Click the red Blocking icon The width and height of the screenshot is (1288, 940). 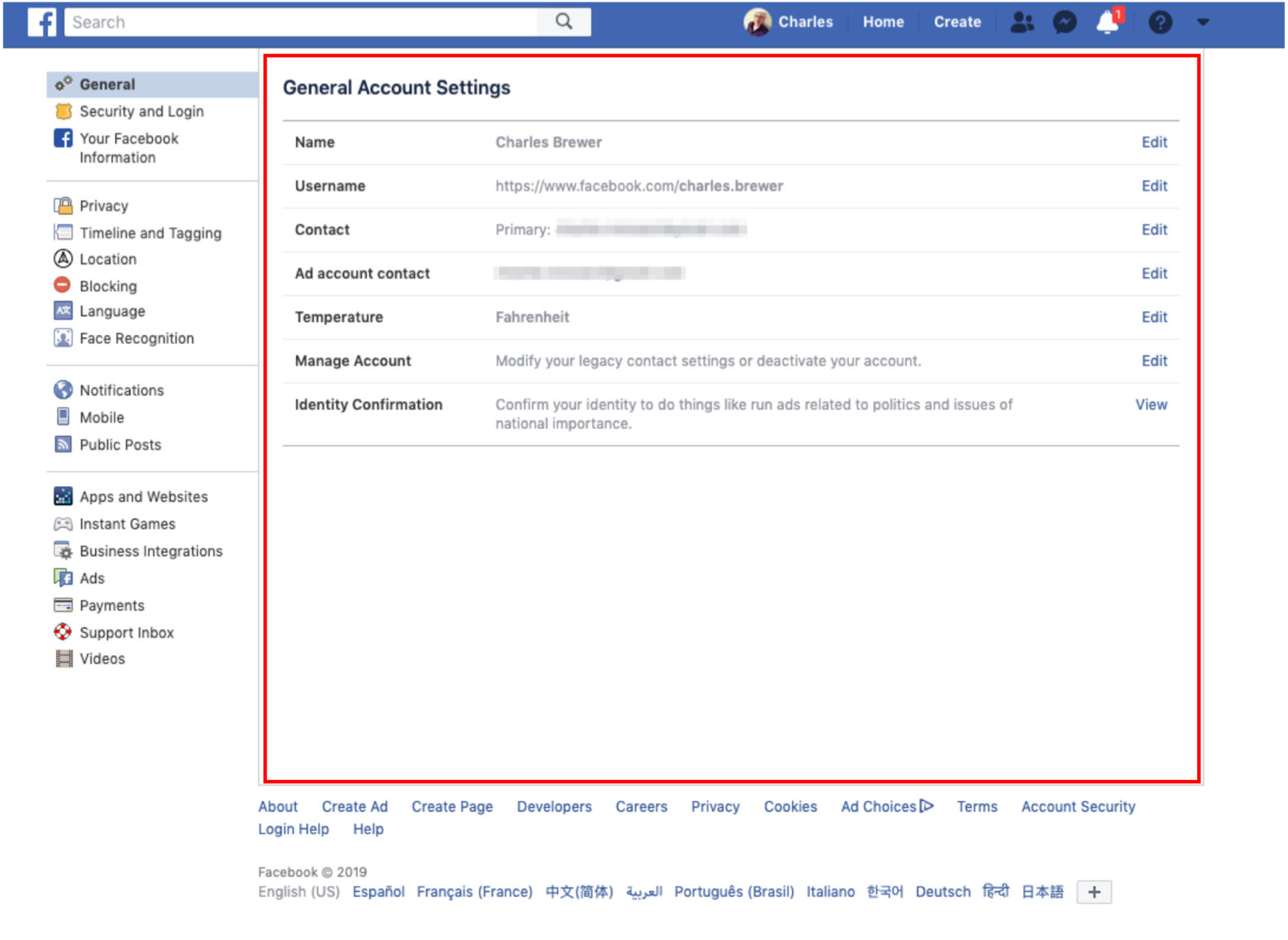(x=63, y=285)
